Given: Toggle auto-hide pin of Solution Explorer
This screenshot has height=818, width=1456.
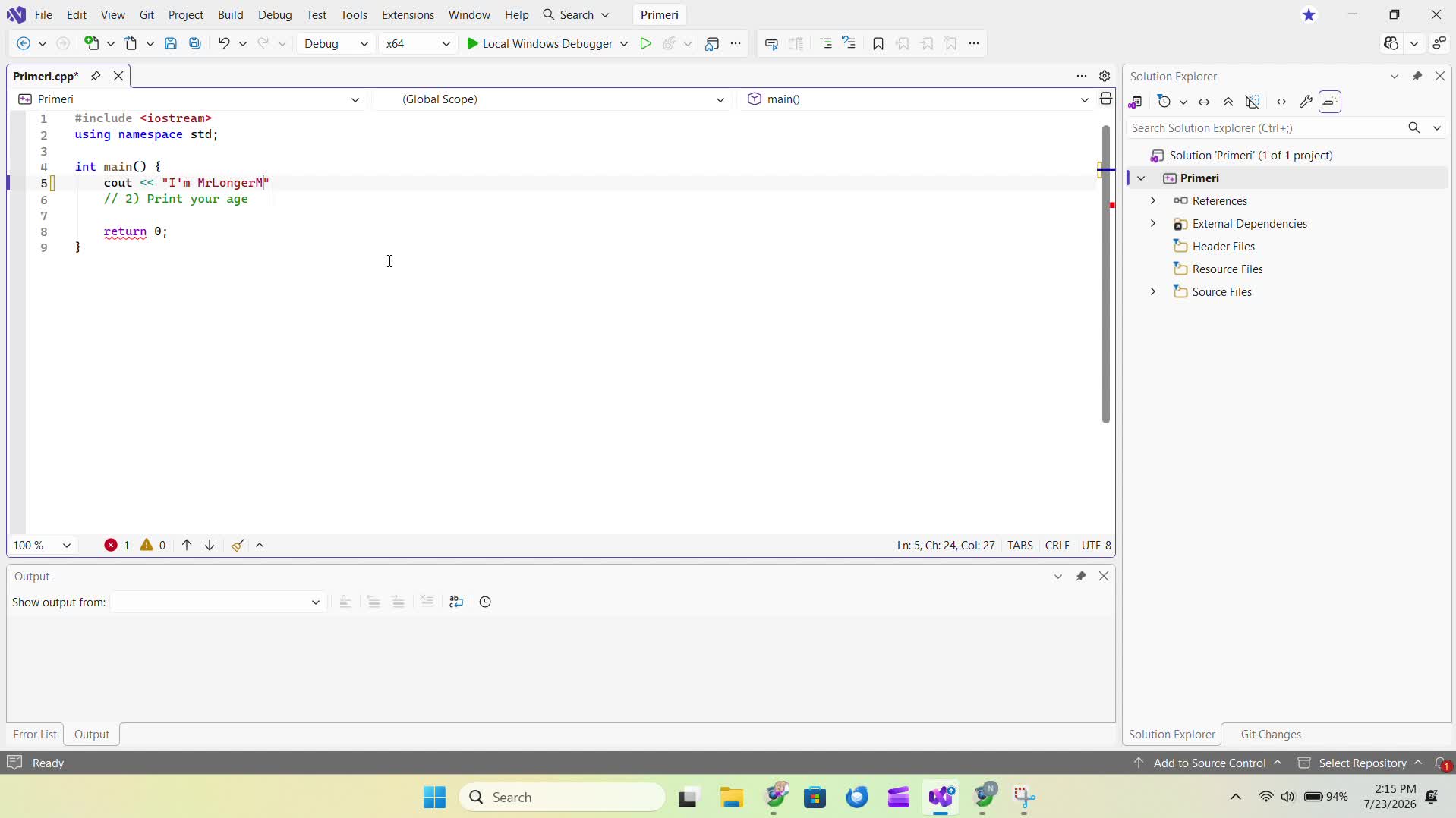Looking at the screenshot, I should click(x=1417, y=77).
